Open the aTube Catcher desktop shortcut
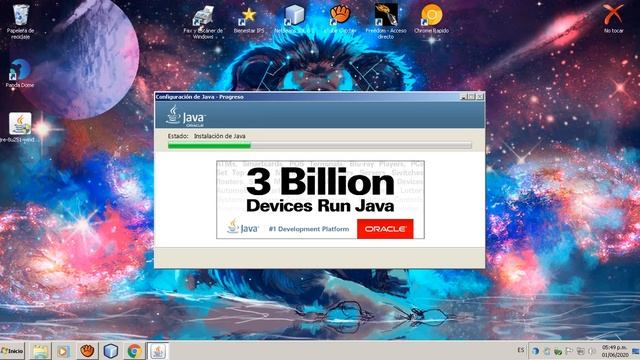The image size is (640, 360). [340, 19]
